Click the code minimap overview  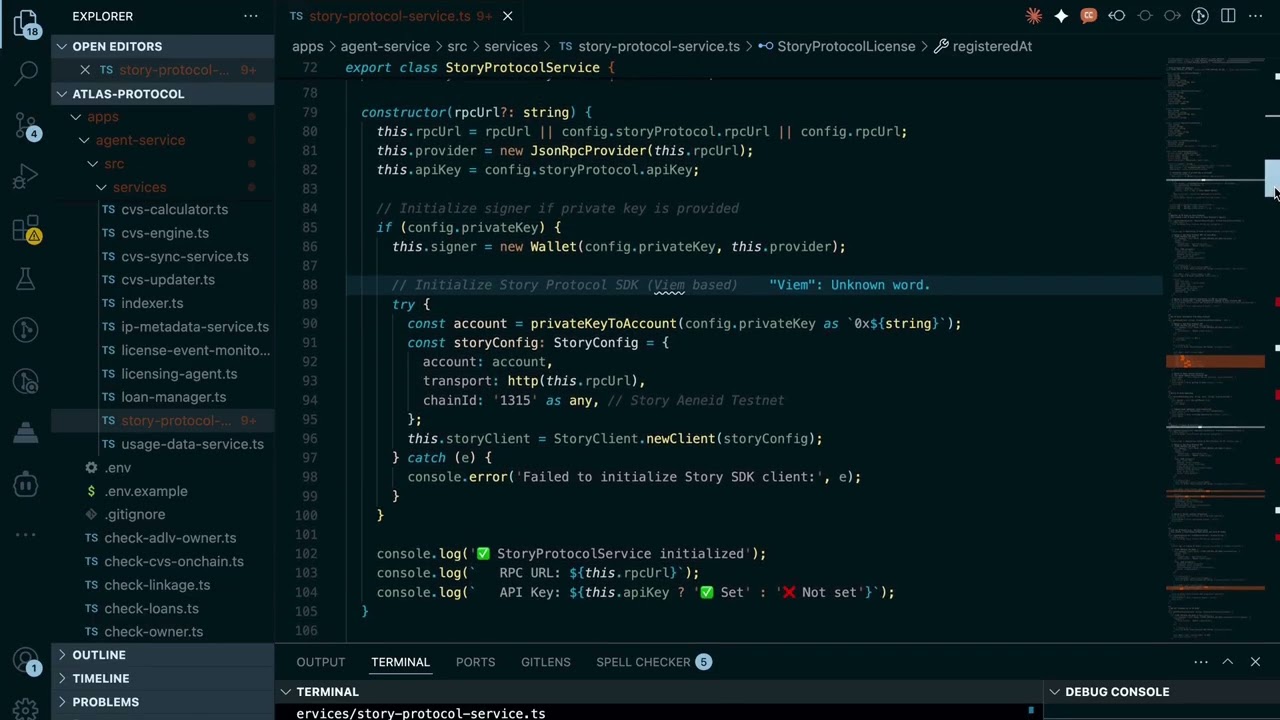click(x=1215, y=350)
